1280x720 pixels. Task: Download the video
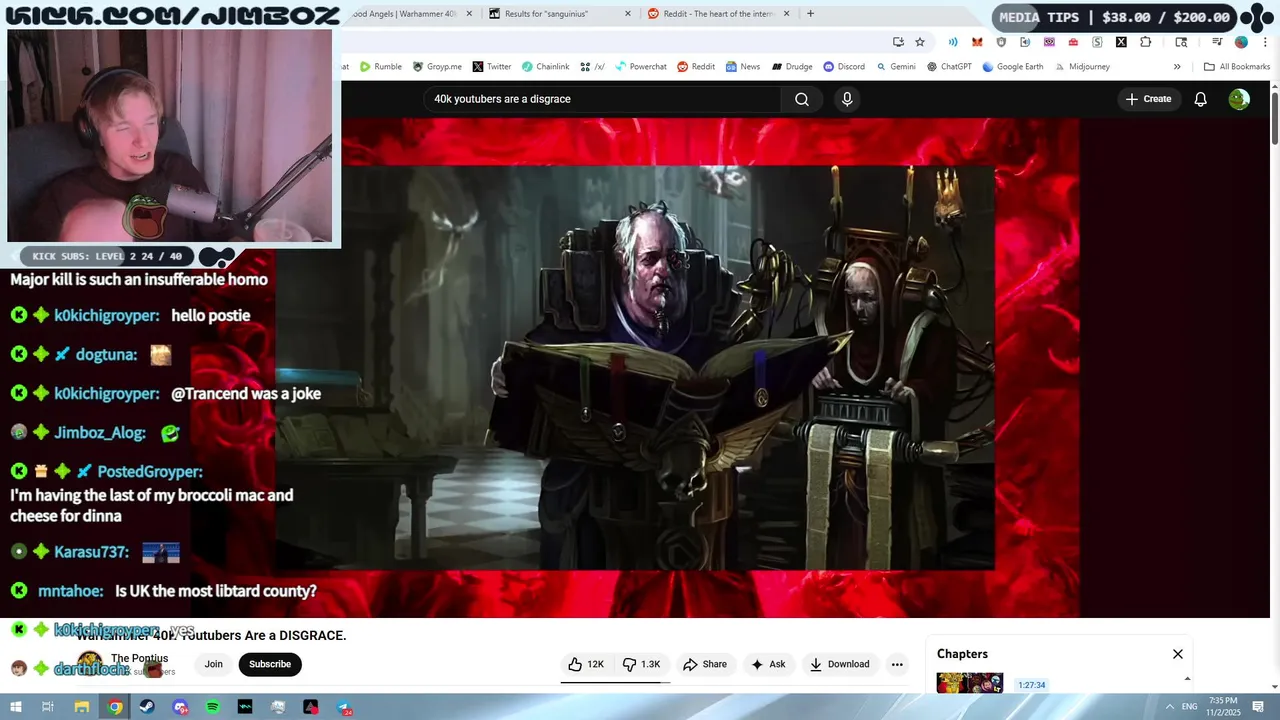tap(839, 664)
